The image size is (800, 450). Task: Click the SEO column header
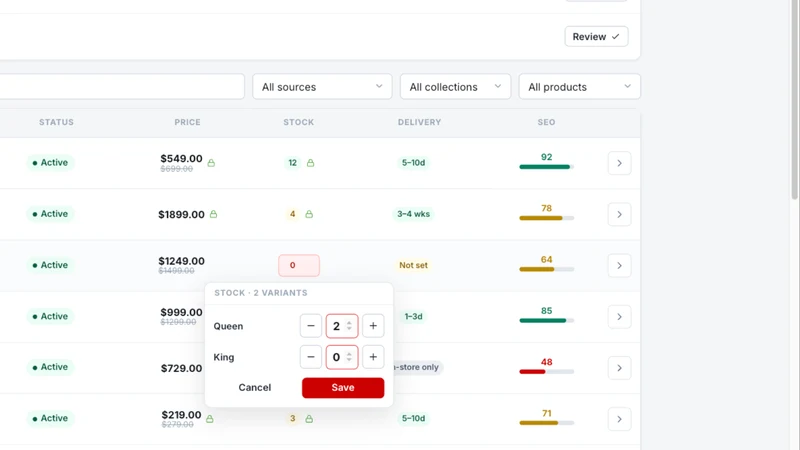[546, 122]
